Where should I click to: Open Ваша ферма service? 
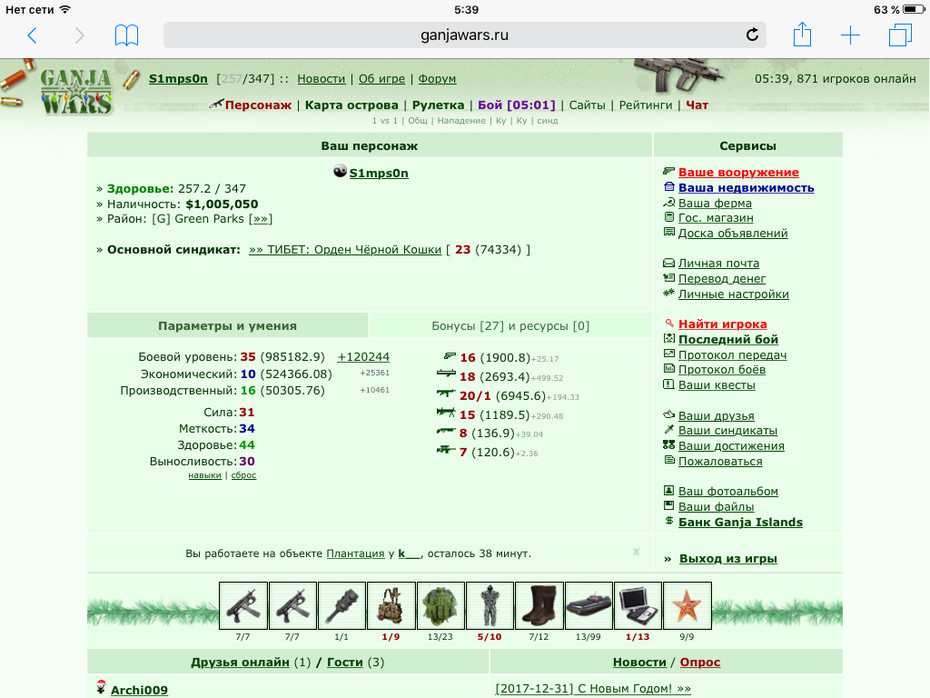[715, 203]
